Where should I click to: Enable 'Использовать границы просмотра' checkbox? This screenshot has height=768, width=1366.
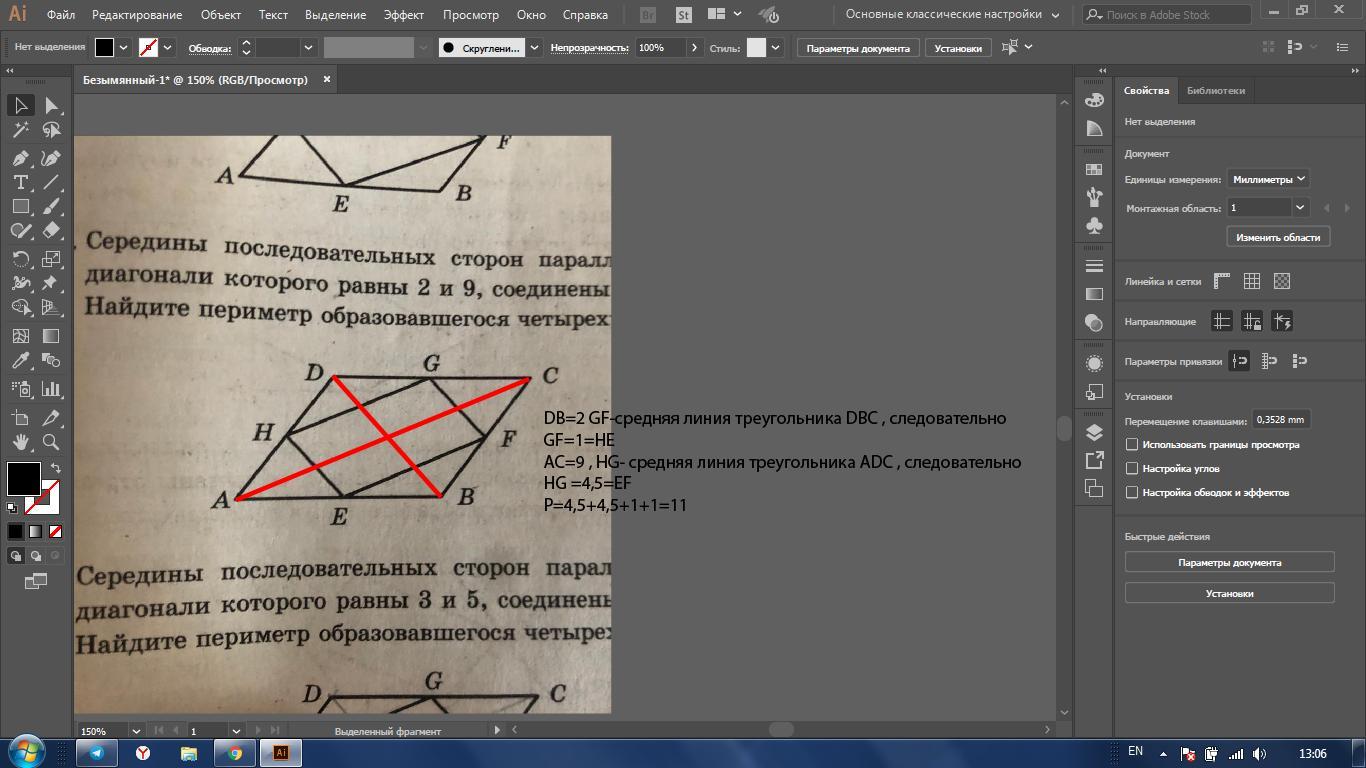[x=1132, y=444]
